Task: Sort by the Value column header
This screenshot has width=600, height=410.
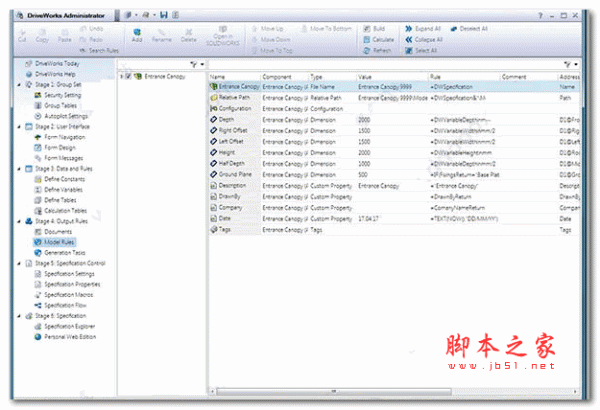Action: [392, 77]
